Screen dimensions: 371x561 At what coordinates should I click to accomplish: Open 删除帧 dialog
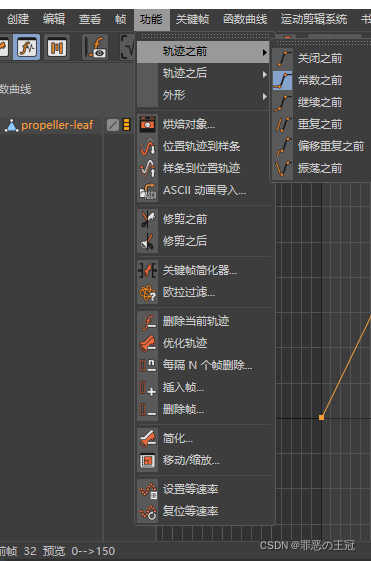point(204,409)
